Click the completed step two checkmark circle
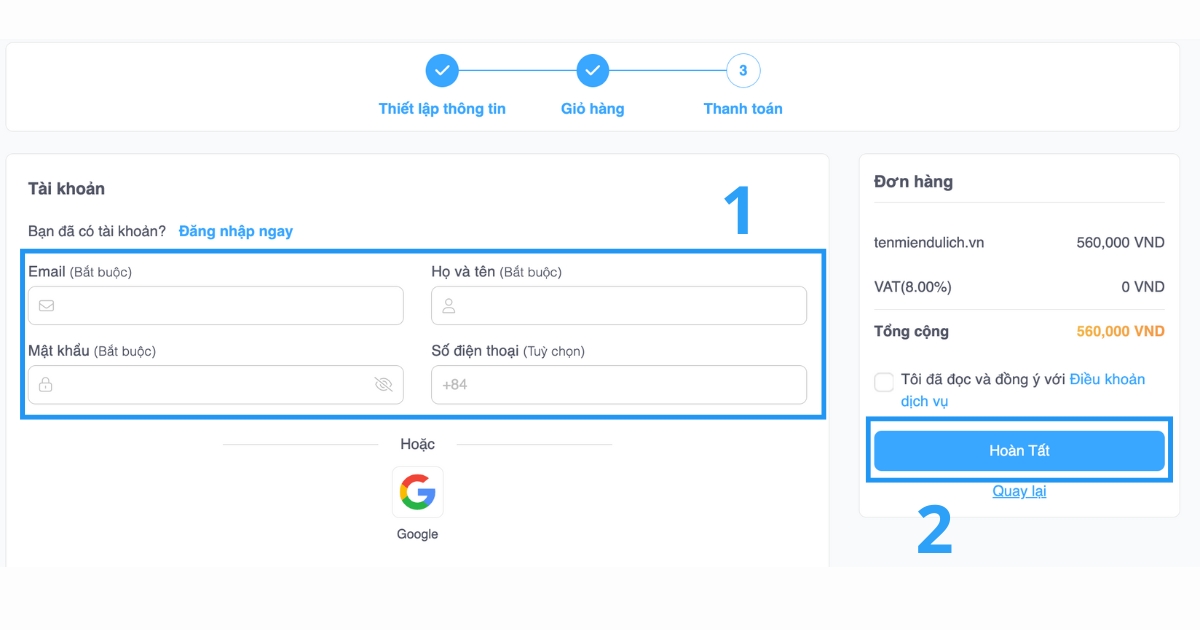Screen dimensions: 1200x630 click(593, 71)
